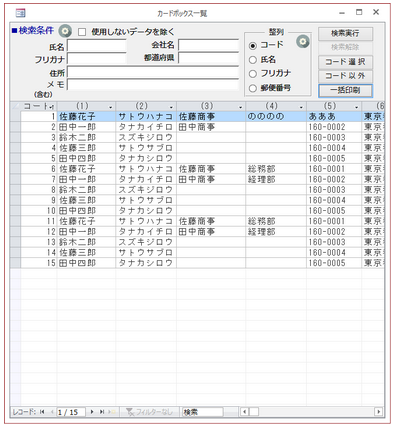Click 一括印刷 button

click(345, 90)
